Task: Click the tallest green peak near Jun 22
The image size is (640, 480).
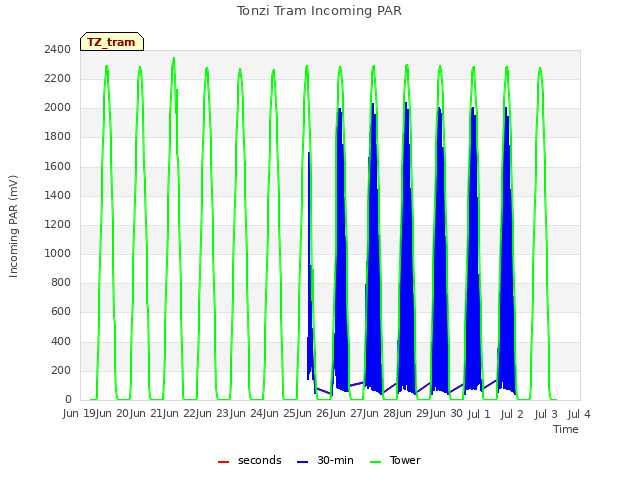Action: pos(174,58)
